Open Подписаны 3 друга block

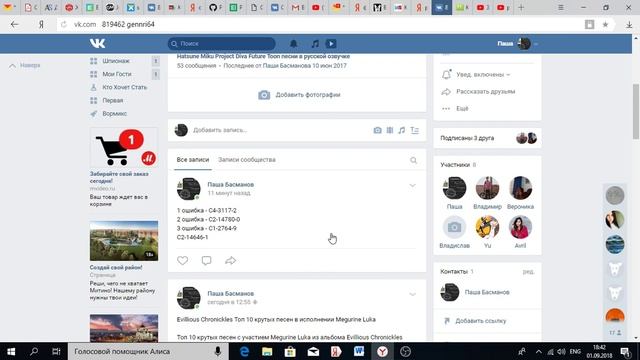[487, 138]
